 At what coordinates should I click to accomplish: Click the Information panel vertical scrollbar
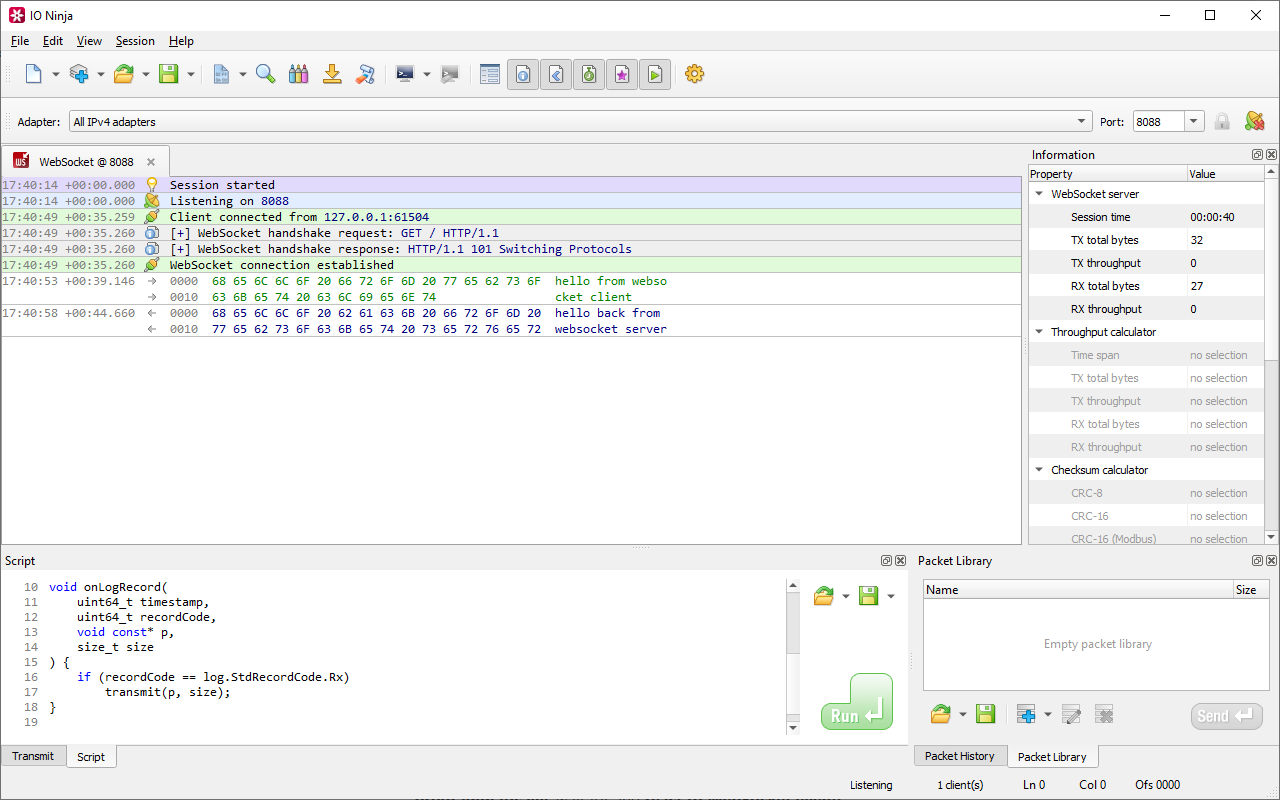1271,355
